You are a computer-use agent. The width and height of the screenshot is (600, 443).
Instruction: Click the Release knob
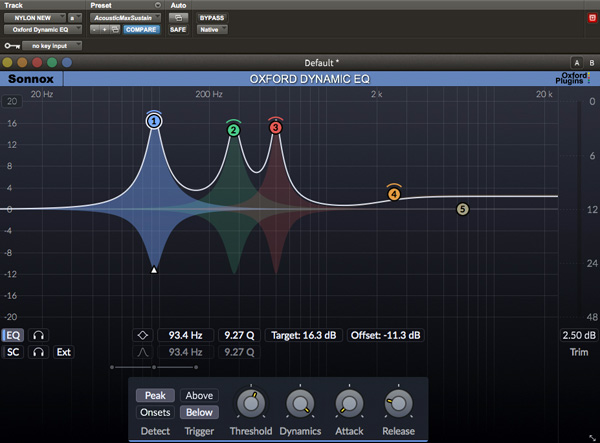pos(398,403)
